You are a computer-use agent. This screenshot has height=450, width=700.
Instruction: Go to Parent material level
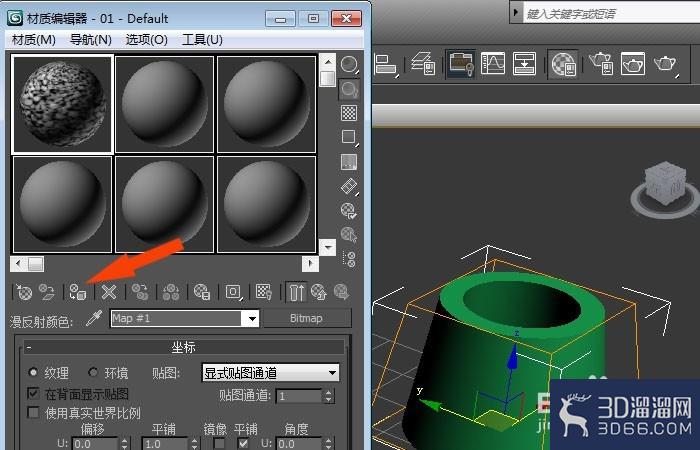tap(319, 292)
